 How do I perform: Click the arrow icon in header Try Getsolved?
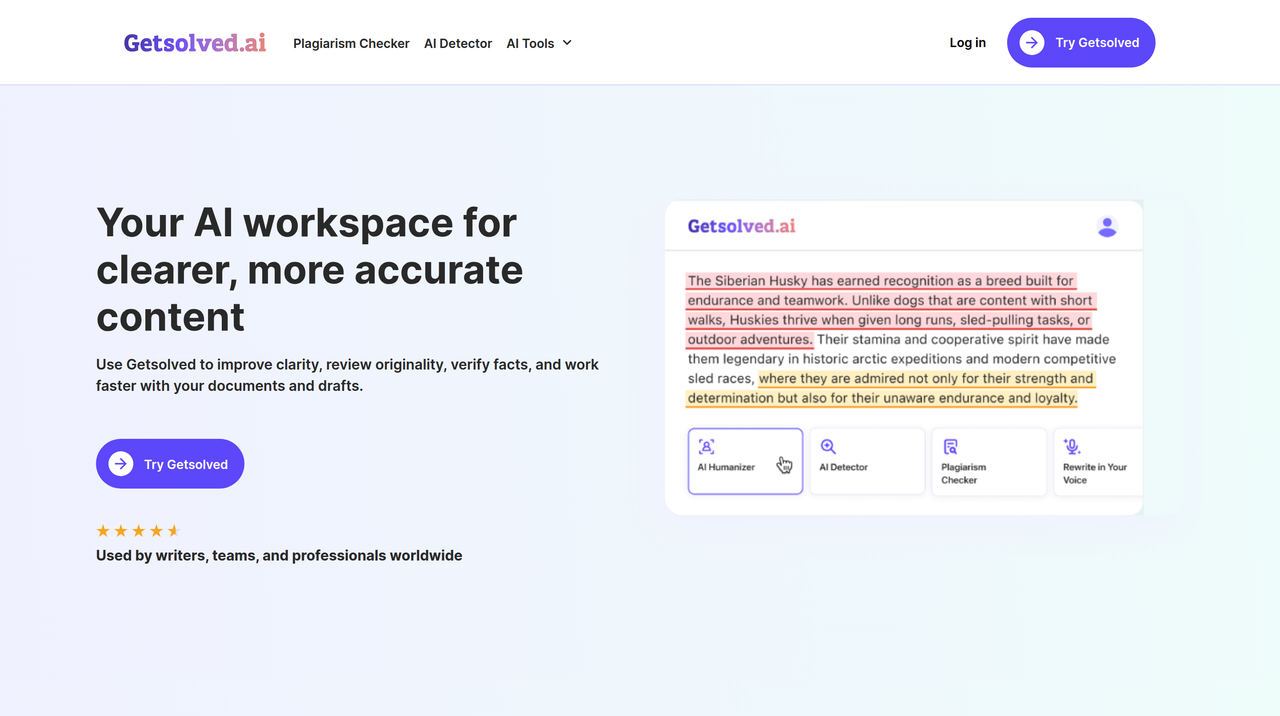click(1032, 43)
